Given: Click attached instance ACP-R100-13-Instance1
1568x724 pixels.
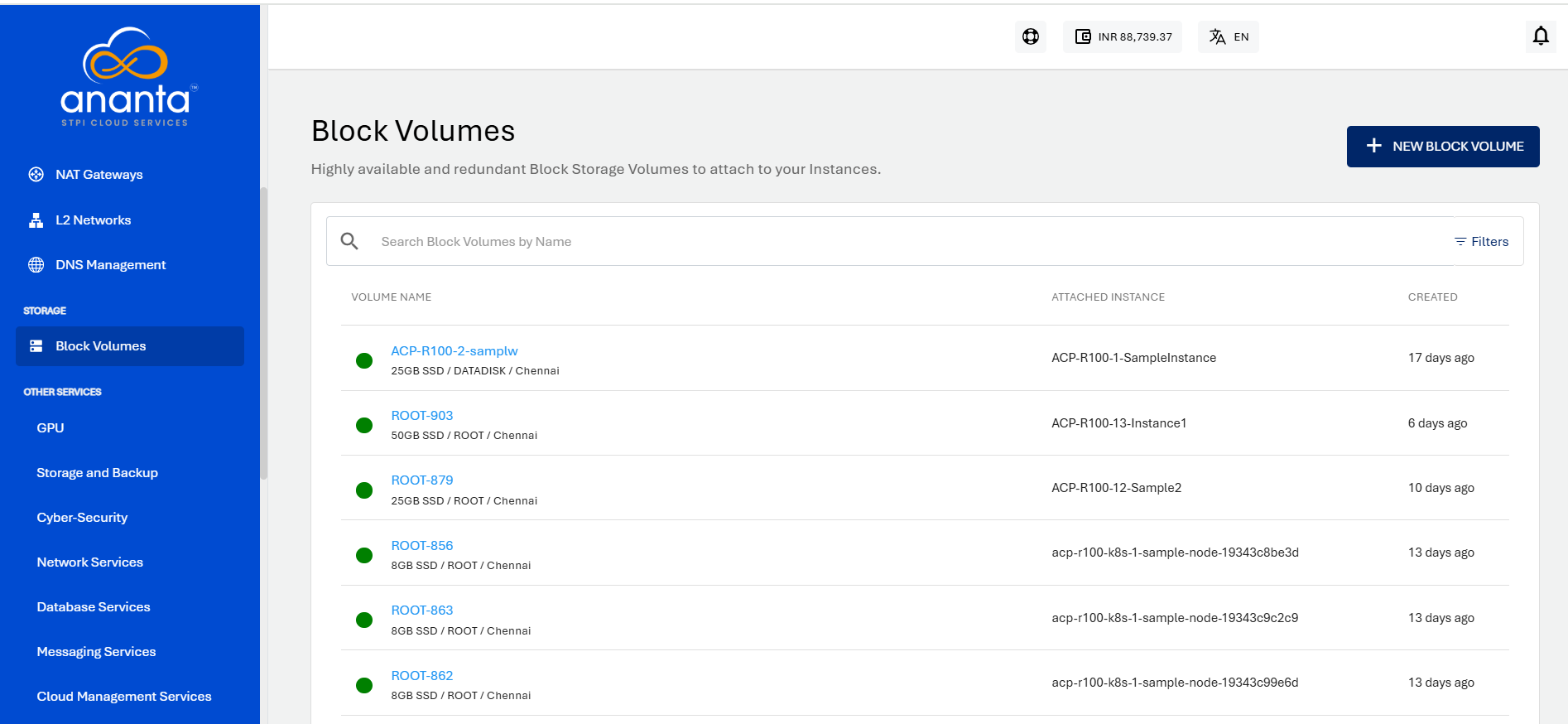Looking at the screenshot, I should click(1118, 423).
